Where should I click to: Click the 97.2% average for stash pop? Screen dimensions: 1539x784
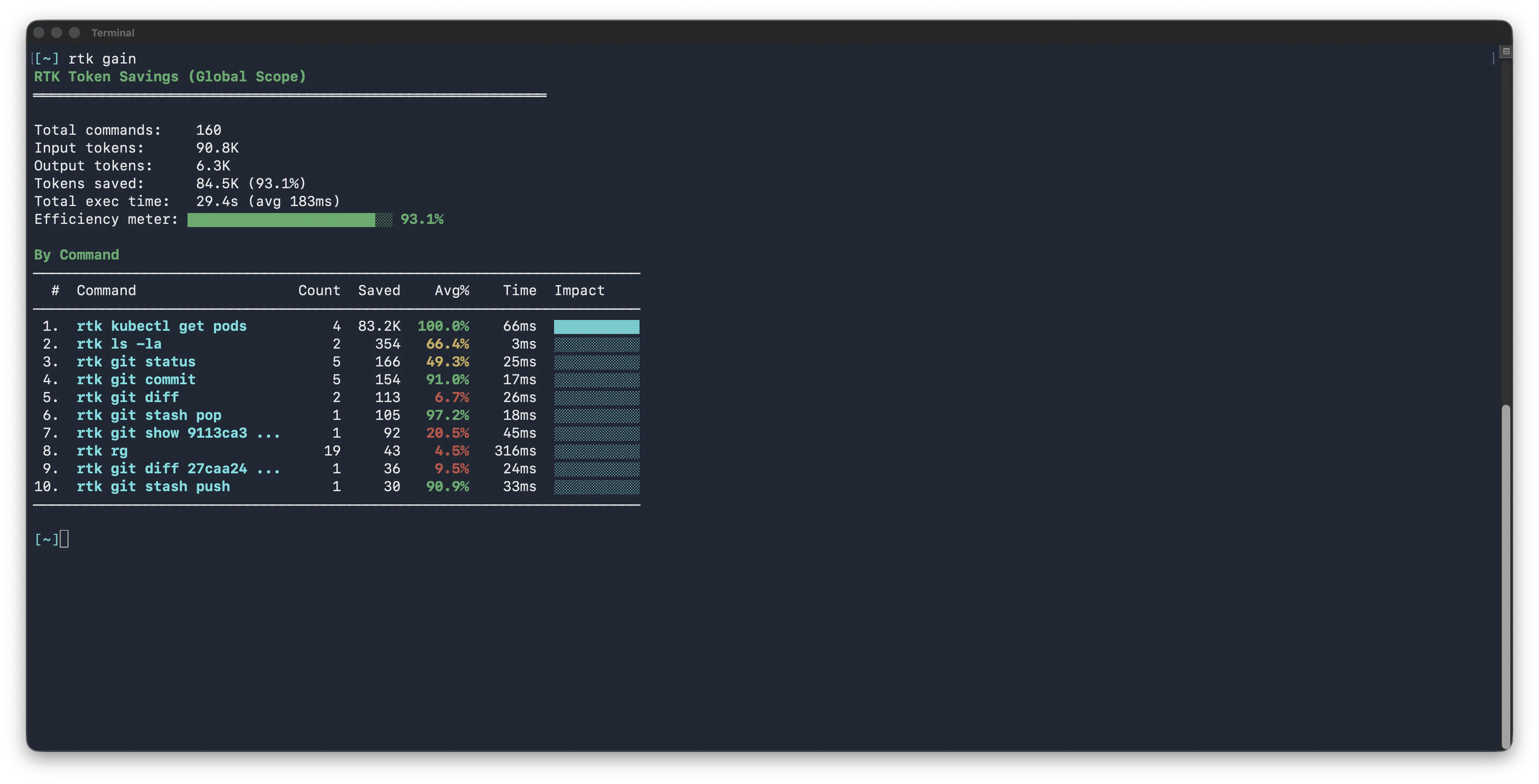coord(448,415)
